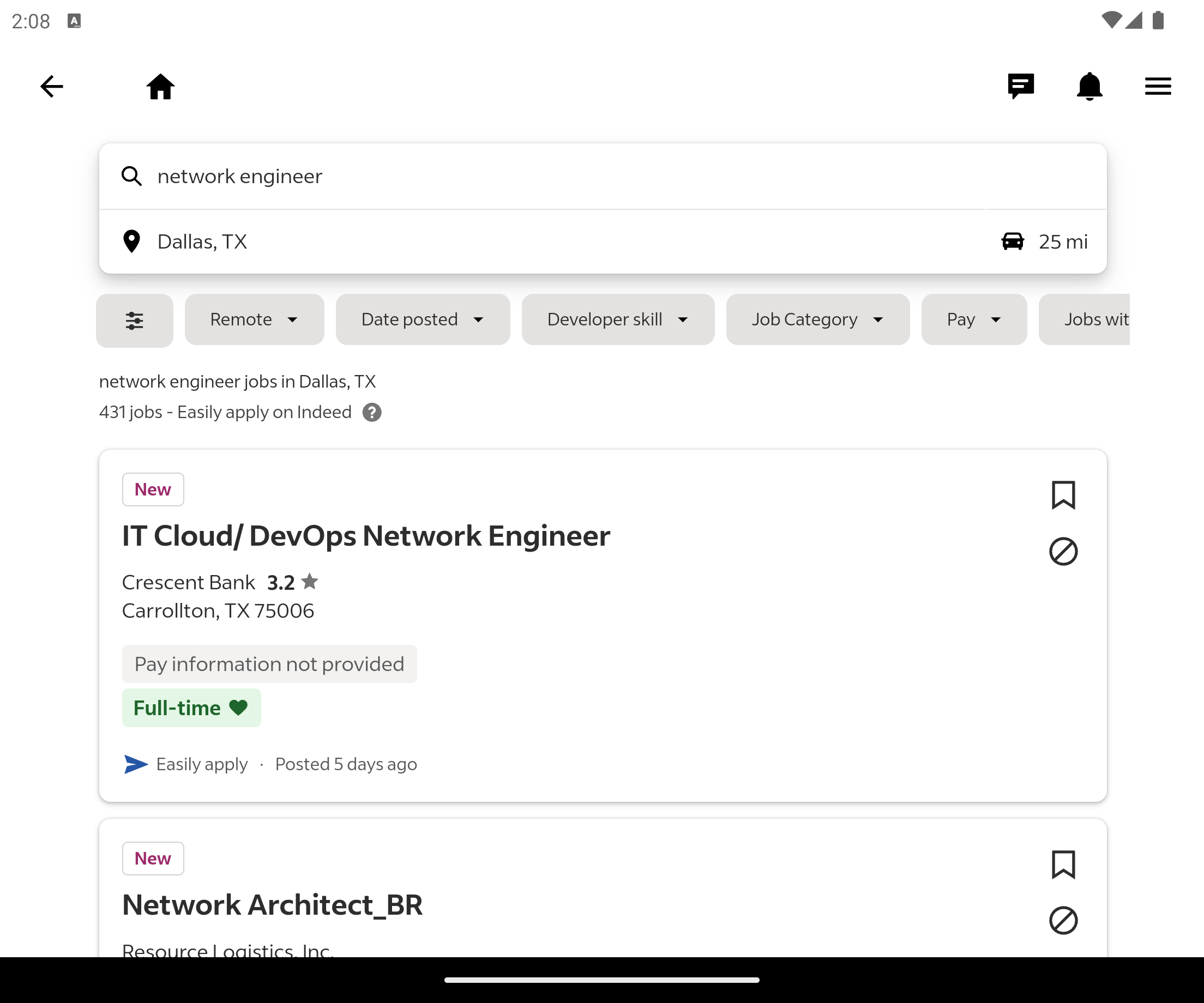This screenshot has width=1204, height=1003.
Task: Tap the bottom navigation gesture handle
Action: point(602,980)
